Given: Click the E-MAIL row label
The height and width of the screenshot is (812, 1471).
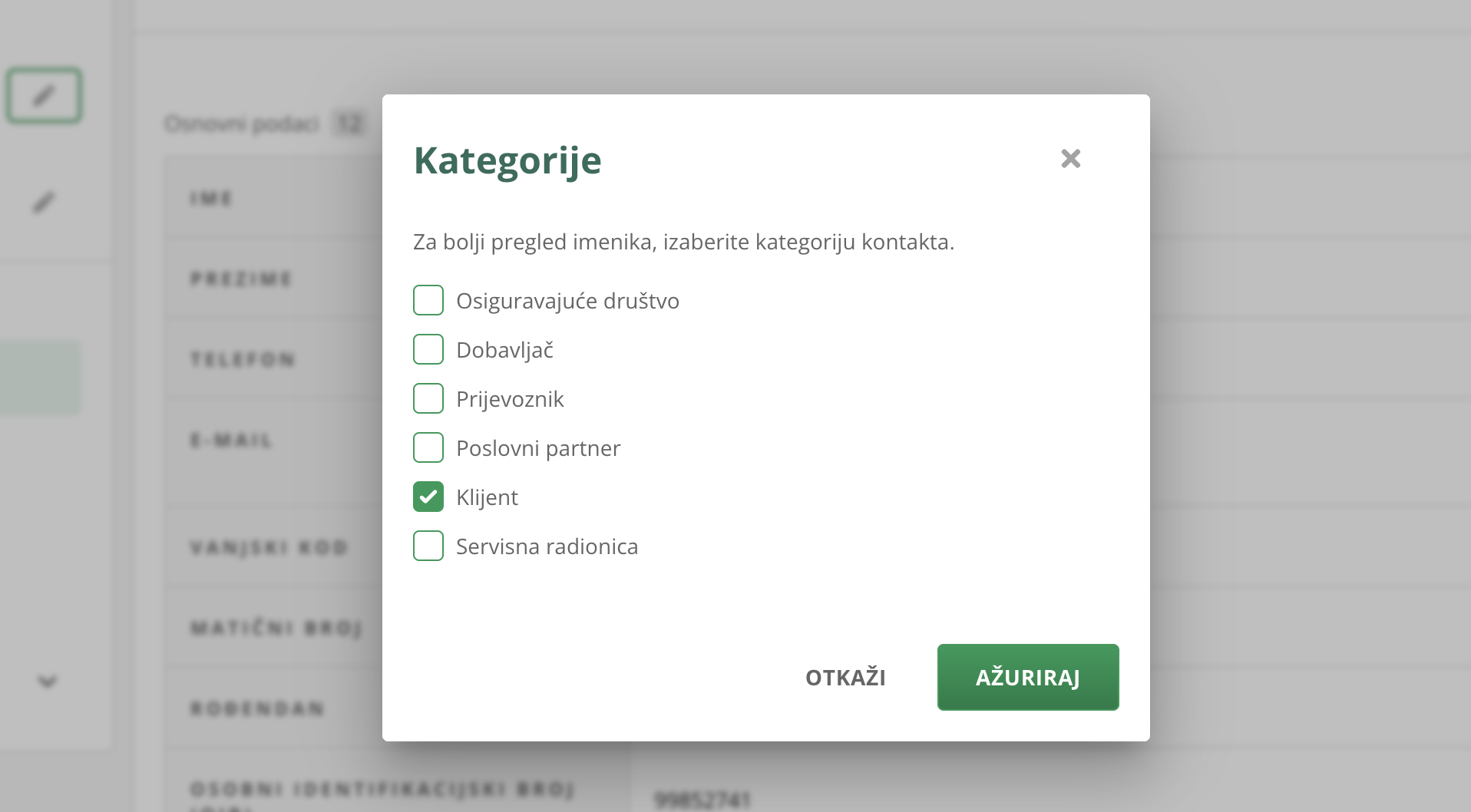Looking at the screenshot, I should tap(232, 441).
